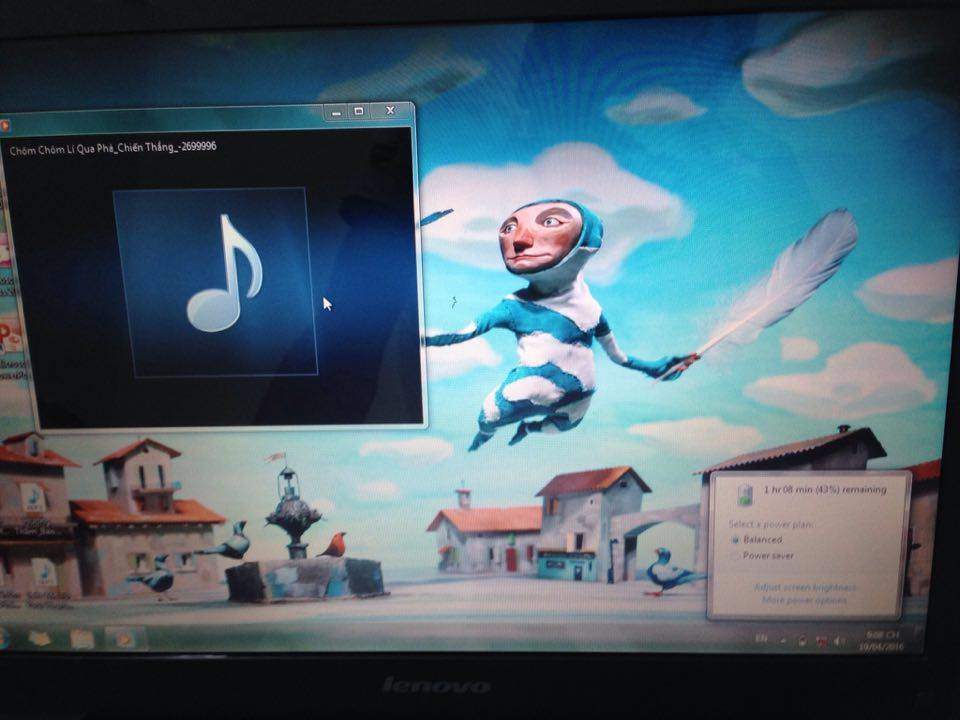Minimize the Media Player window
The width and height of the screenshot is (960, 720).
pyautogui.click(x=336, y=113)
